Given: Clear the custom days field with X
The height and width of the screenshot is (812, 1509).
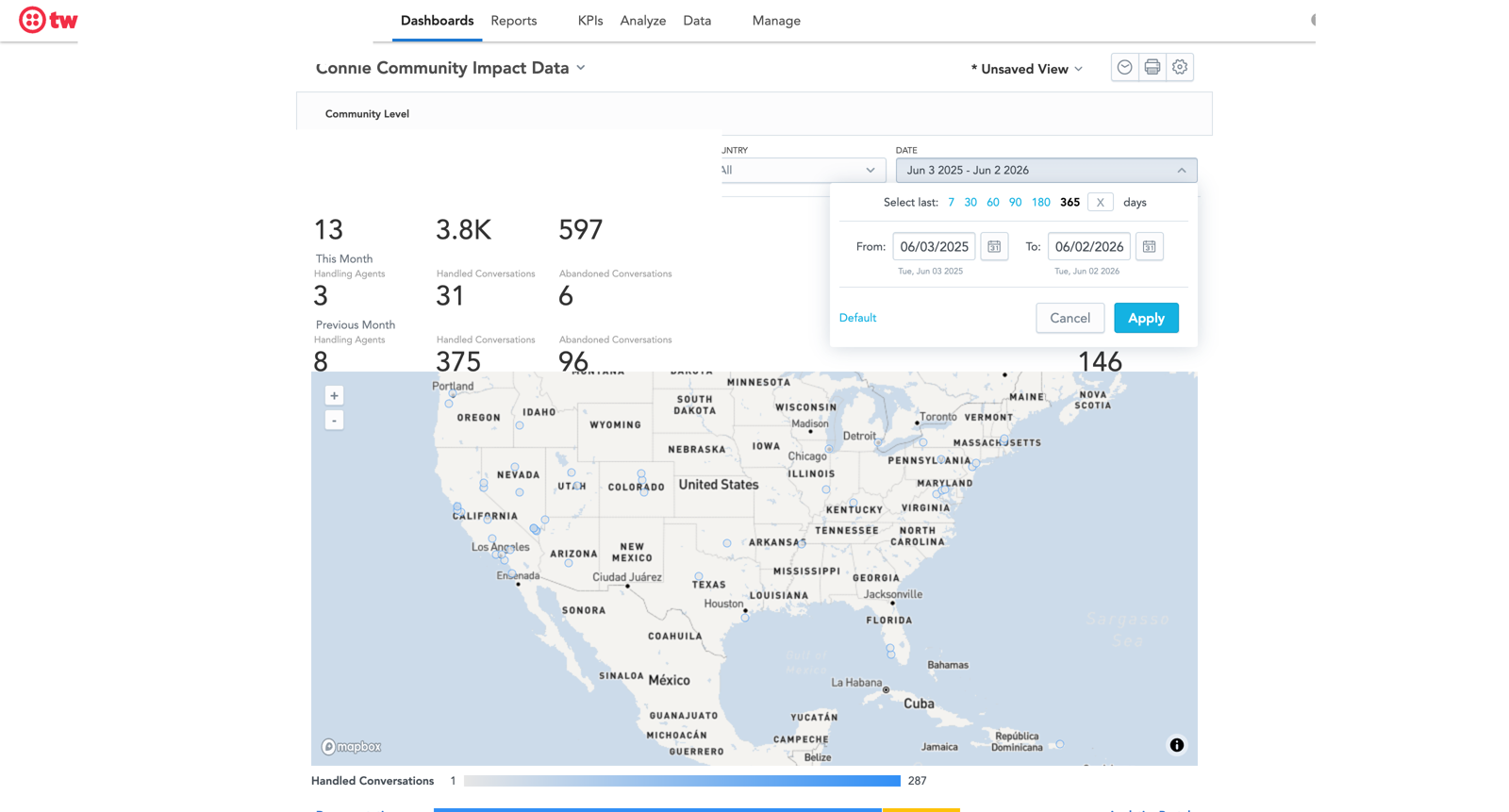Looking at the screenshot, I should [1100, 202].
